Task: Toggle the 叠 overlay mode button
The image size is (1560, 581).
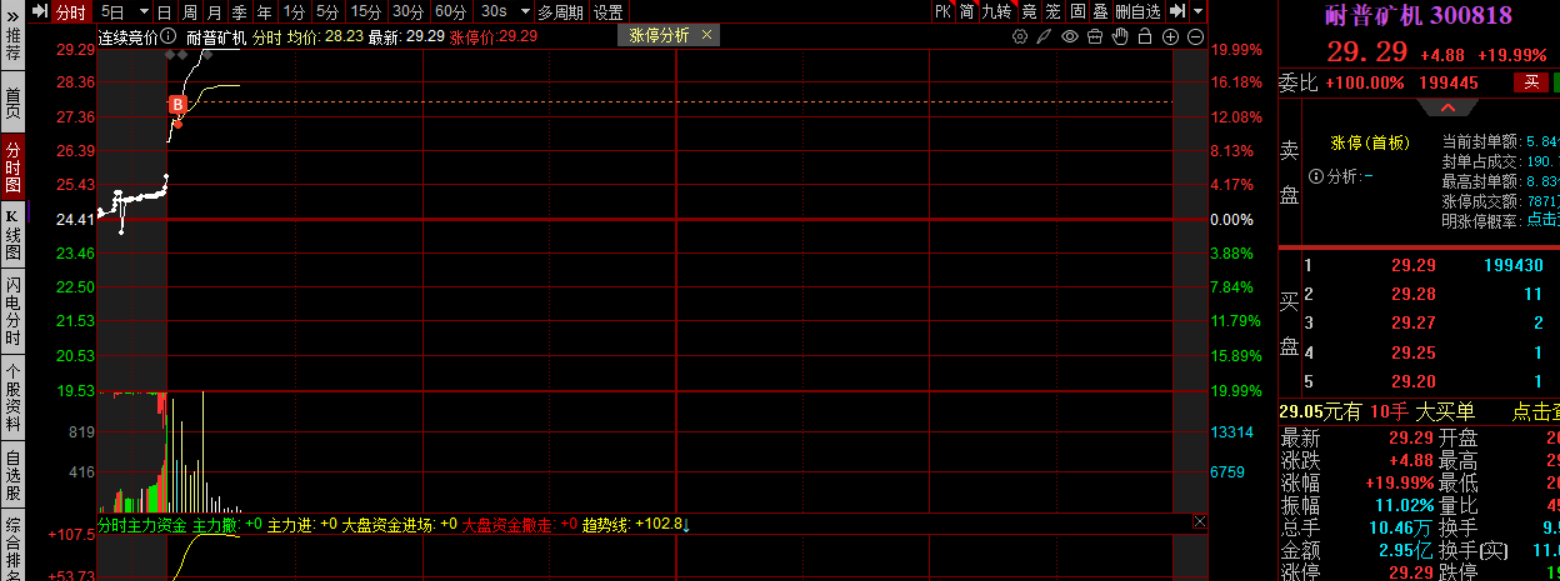Action: click(x=1100, y=12)
